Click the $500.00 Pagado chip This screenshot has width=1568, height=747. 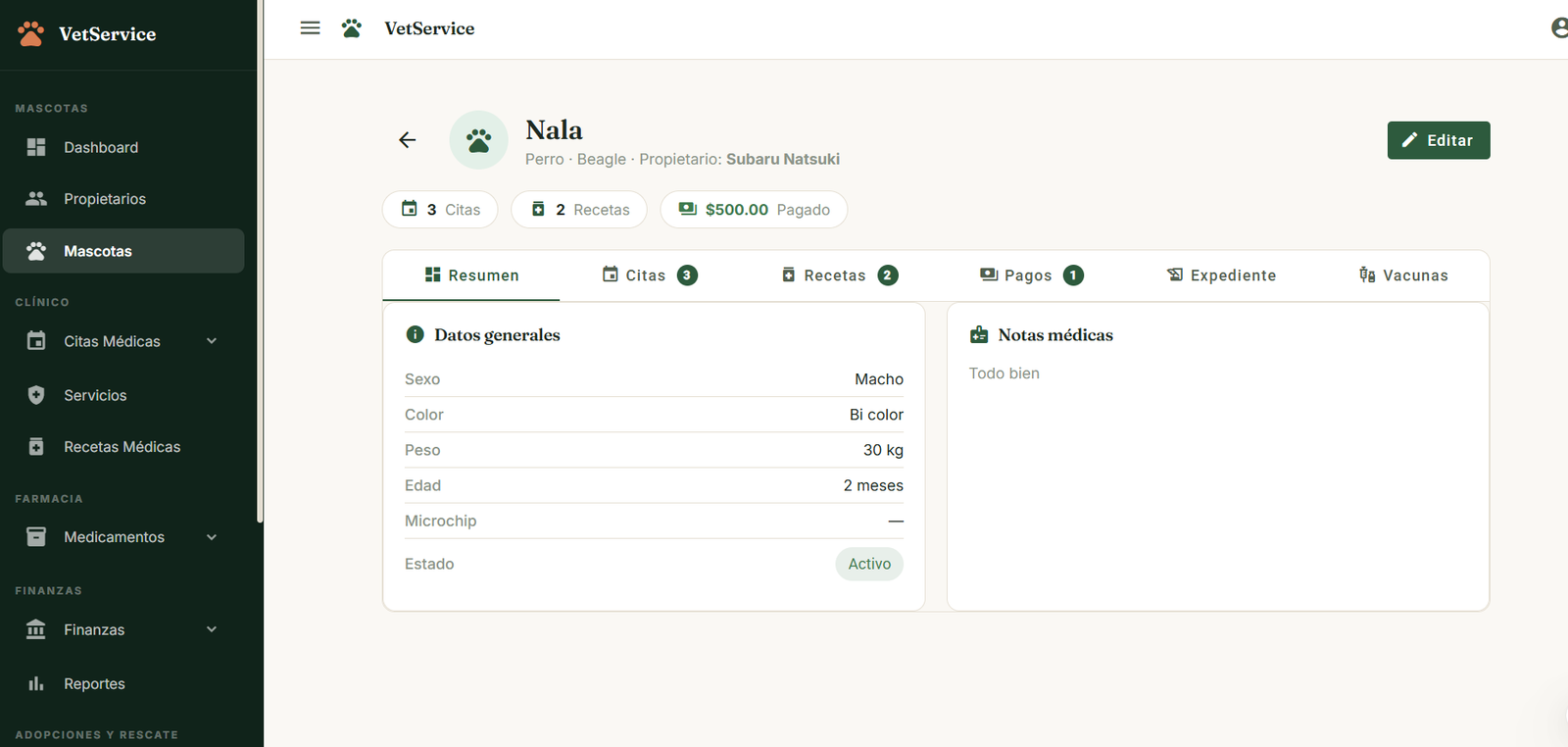tap(754, 210)
